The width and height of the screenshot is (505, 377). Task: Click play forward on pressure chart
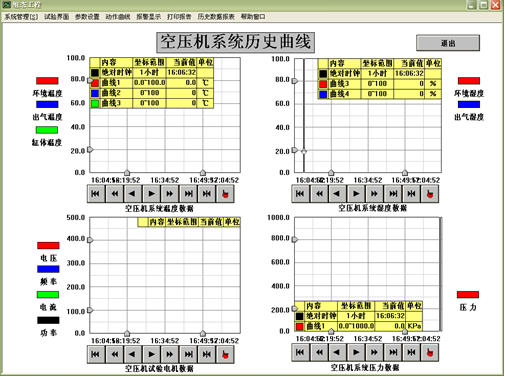[x=356, y=352]
